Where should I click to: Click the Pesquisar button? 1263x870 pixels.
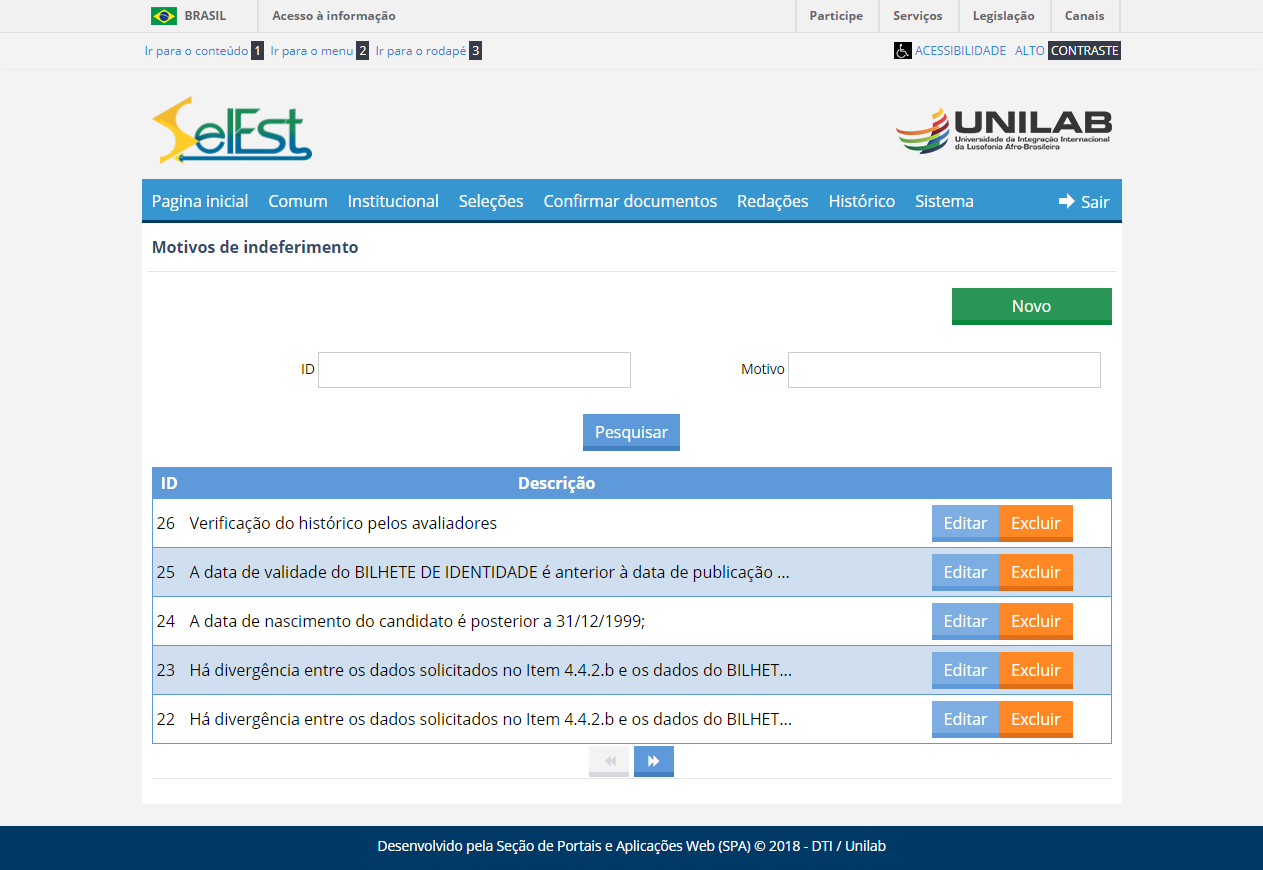coord(631,432)
